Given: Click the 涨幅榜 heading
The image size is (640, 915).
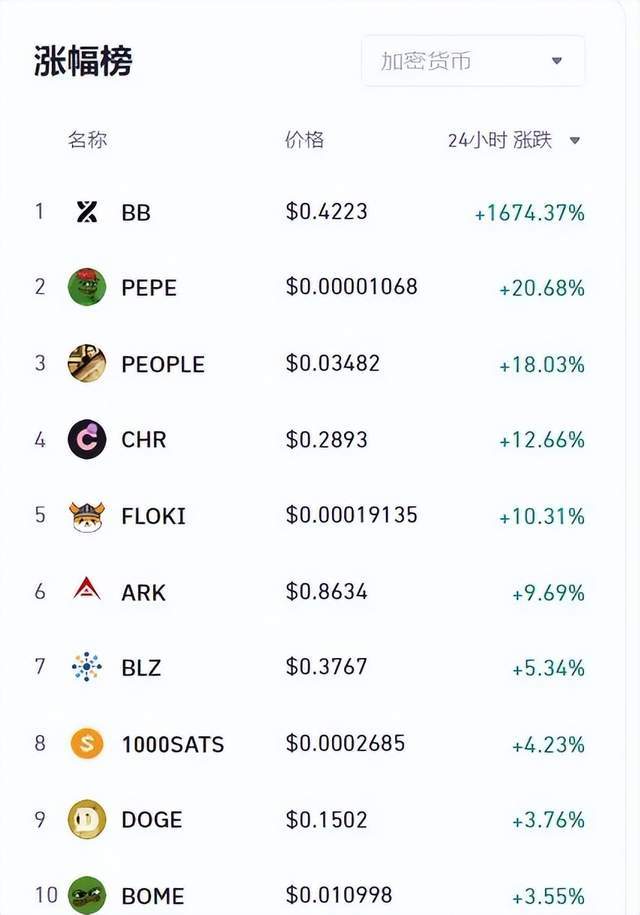Looking at the screenshot, I should pyautogui.click(x=84, y=62).
